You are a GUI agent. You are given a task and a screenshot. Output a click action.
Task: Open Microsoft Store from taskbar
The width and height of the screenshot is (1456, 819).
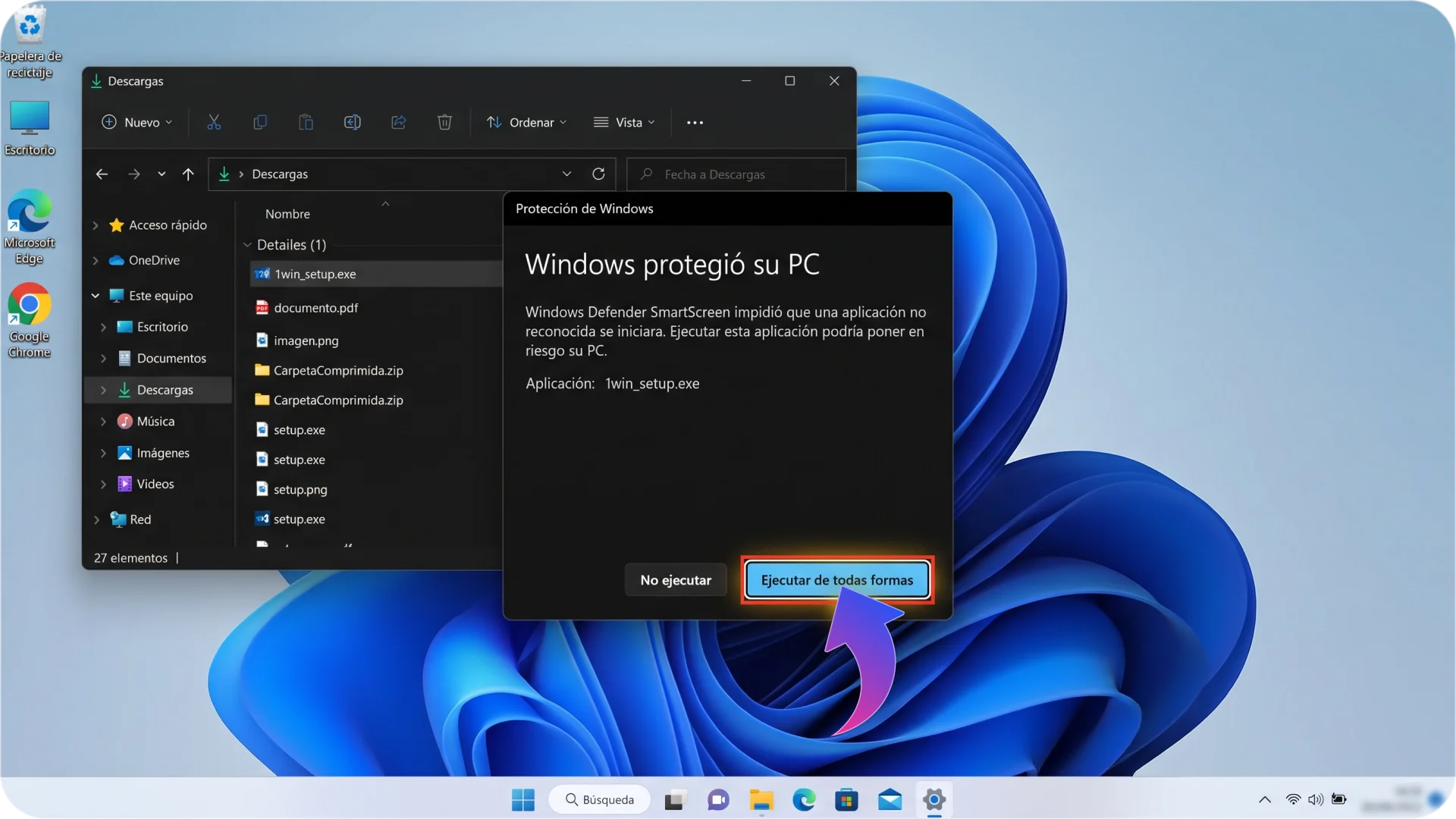[x=846, y=799]
